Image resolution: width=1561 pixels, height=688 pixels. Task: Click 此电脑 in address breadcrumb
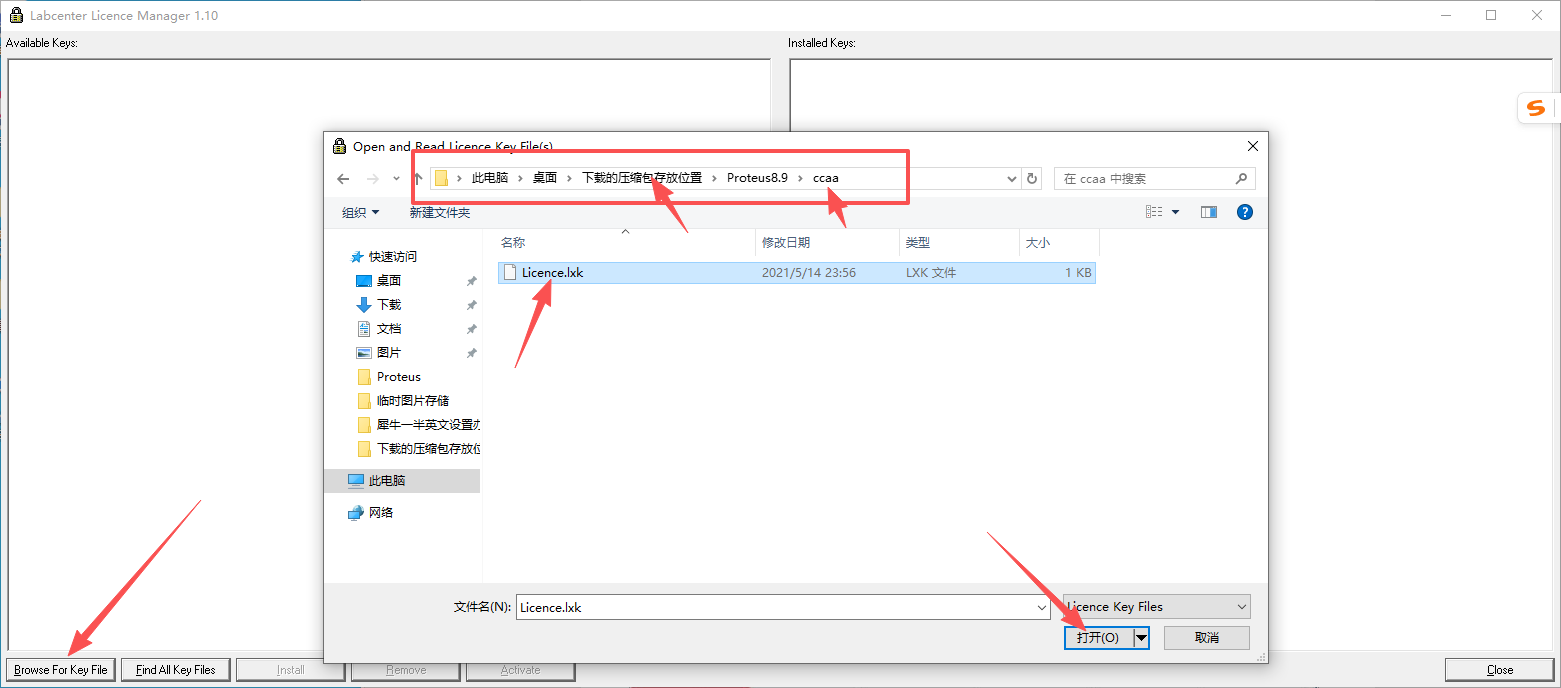[x=490, y=178]
